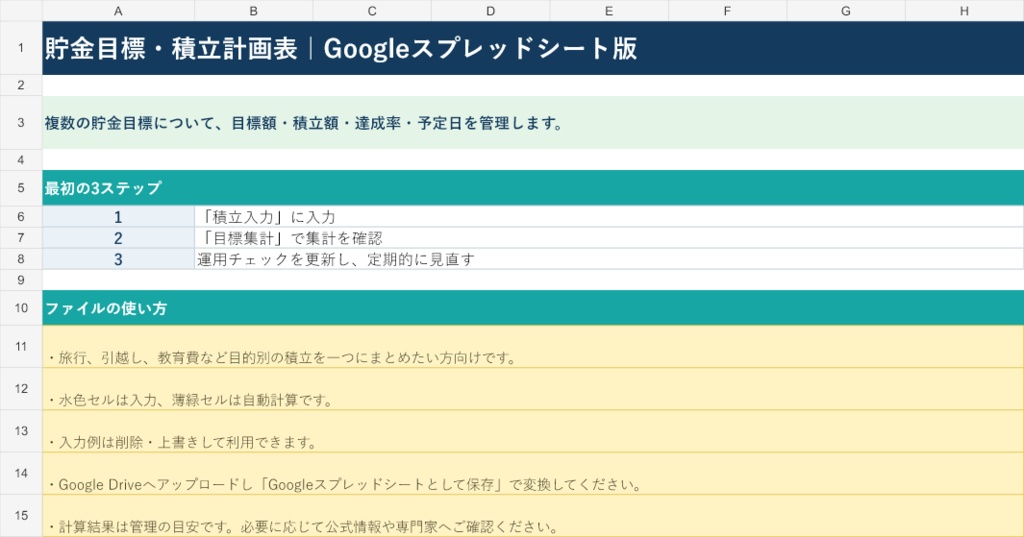Click the note 水色セルは入力、薄緑セルは自動計算です
The width and height of the screenshot is (1024, 537).
click(533, 389)
